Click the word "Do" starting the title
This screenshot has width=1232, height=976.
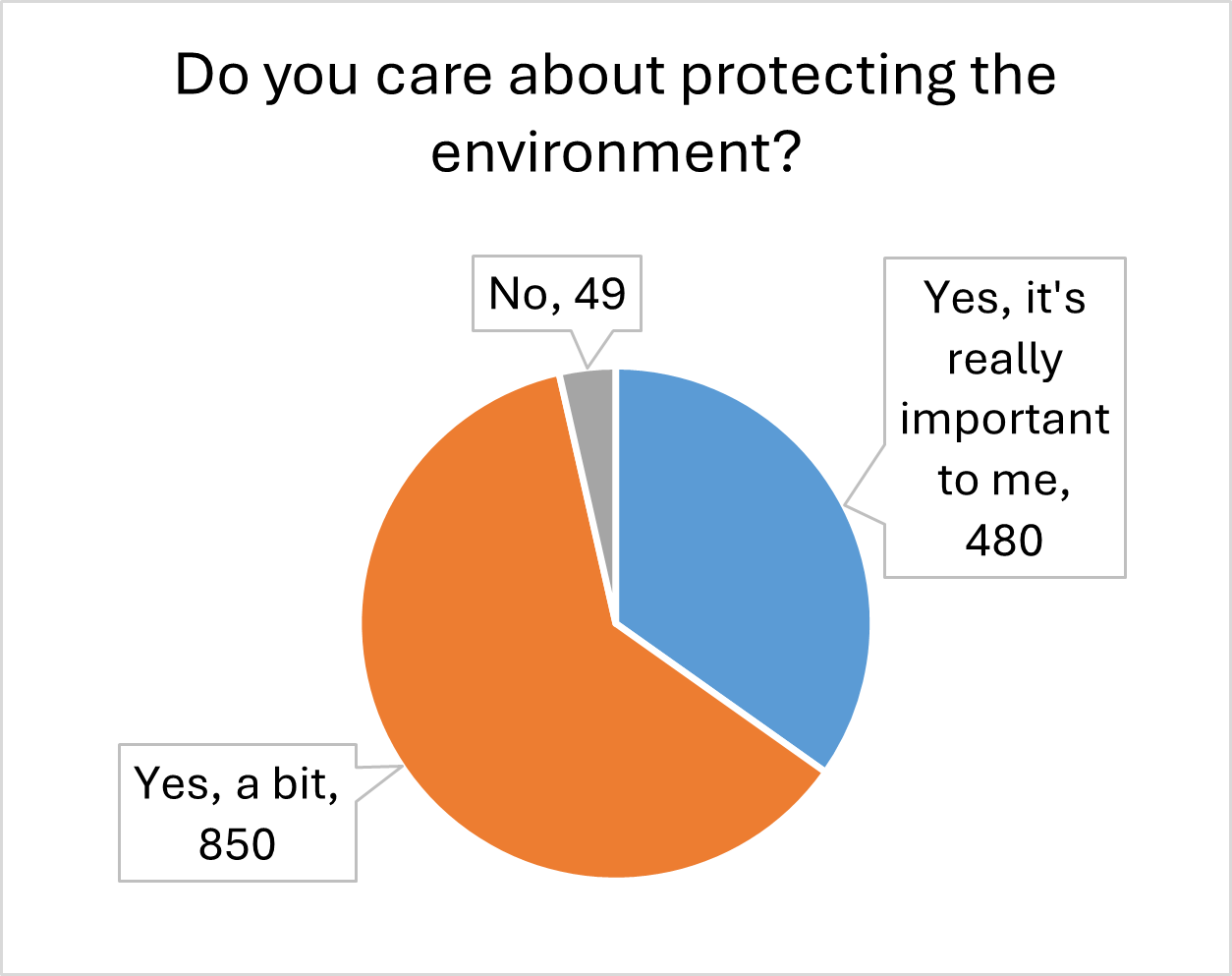point(211,76)
